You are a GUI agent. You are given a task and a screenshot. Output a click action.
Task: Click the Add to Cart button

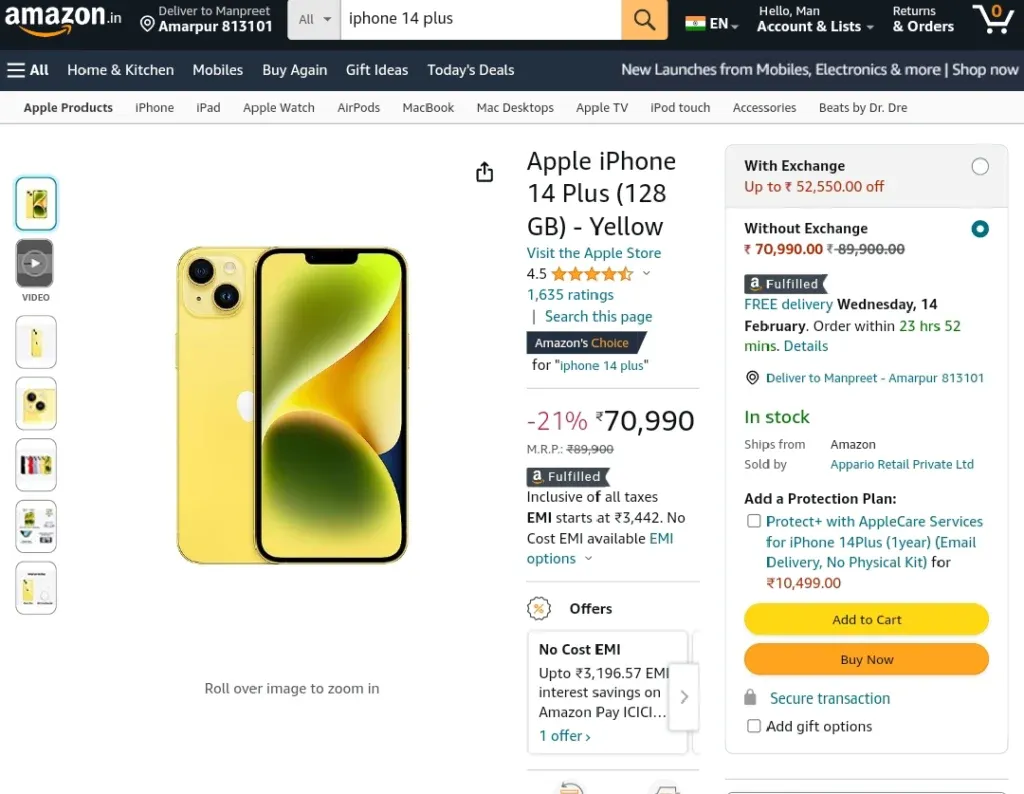[866, 620]
